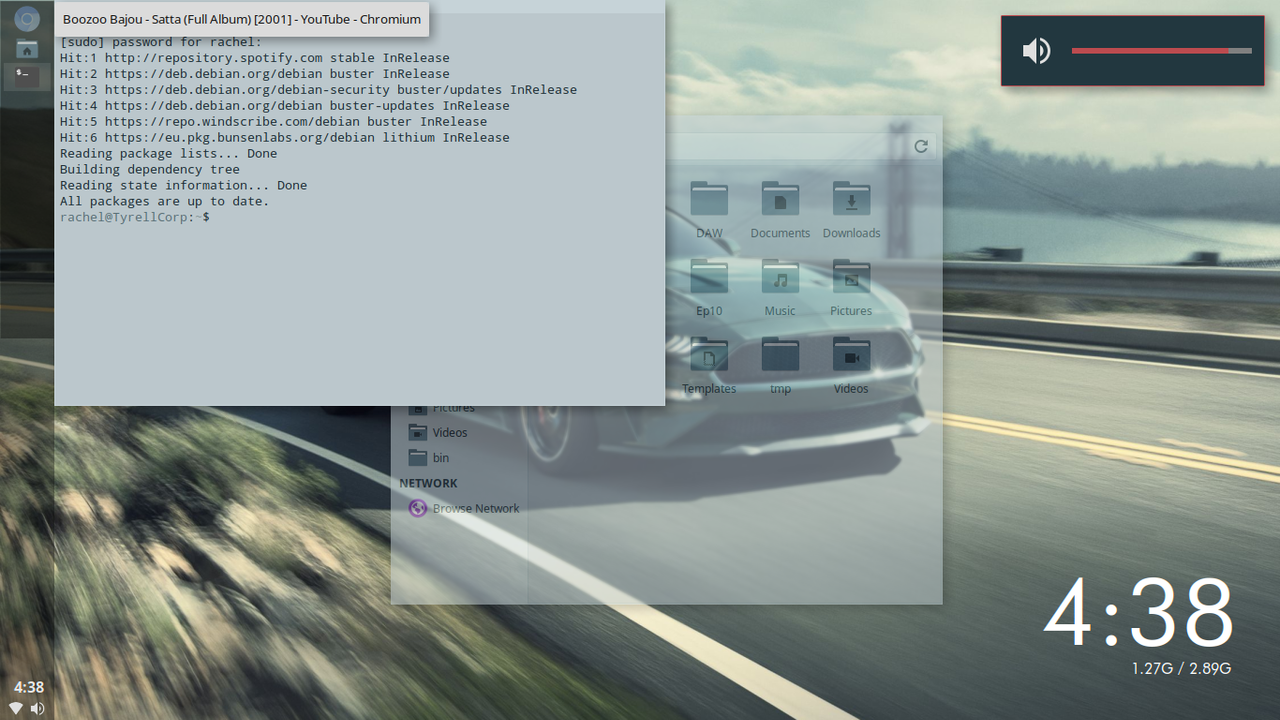
Task: Open the Ep10 folder
Action: [709, 288]
